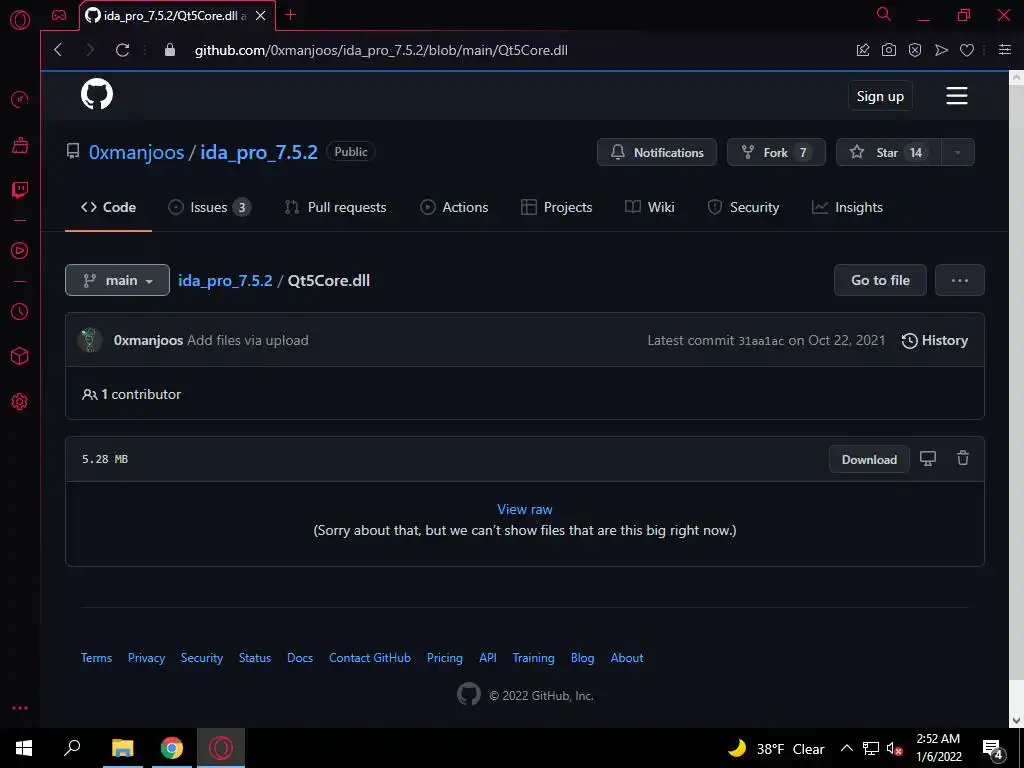The image size is (1024, 768).
Task: Fork the repository
Action: pos(776,152)
